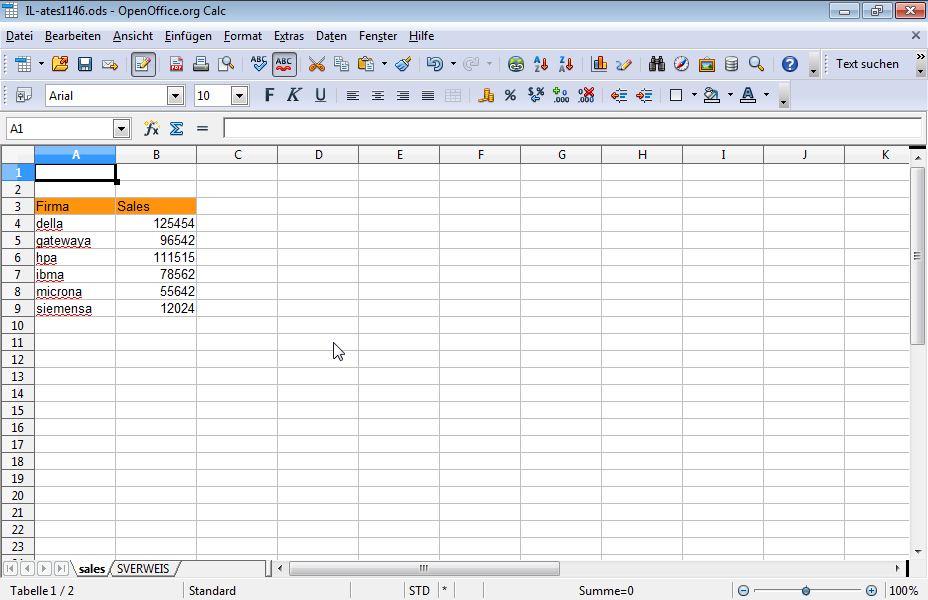Sort descending Z to A
Image resolution: width=928 pixels, height=600 pixels.
[x=566, y=64]
